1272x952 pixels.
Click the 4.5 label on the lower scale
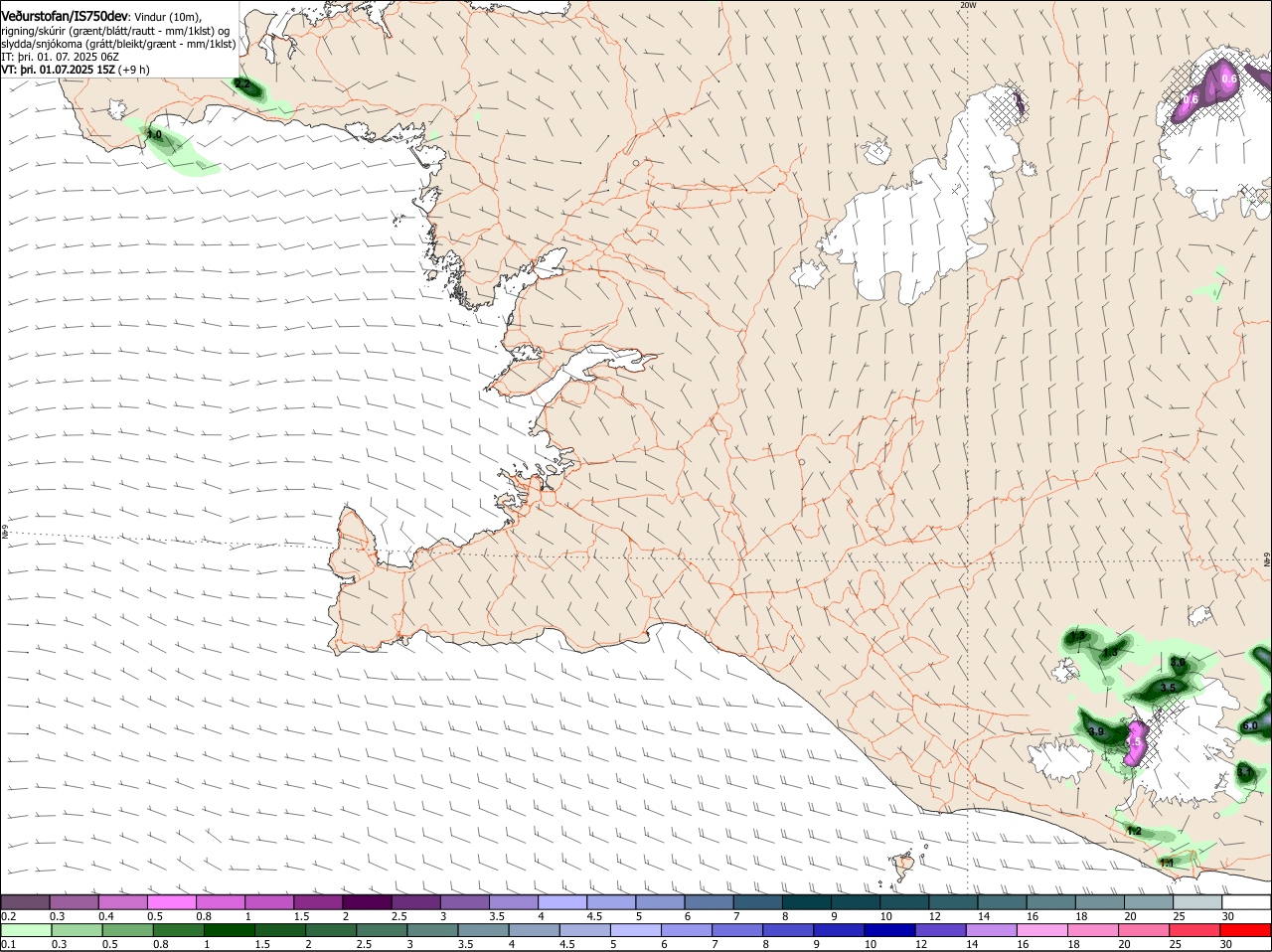coord(567,944)
